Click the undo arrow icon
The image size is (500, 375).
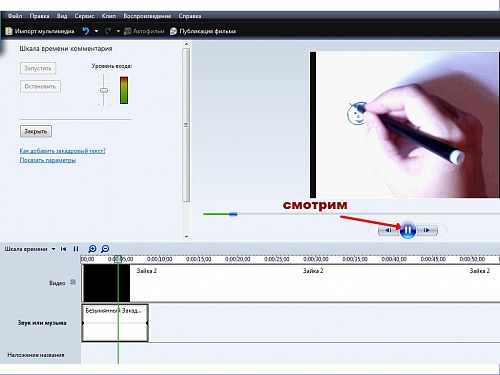point(86,31)
